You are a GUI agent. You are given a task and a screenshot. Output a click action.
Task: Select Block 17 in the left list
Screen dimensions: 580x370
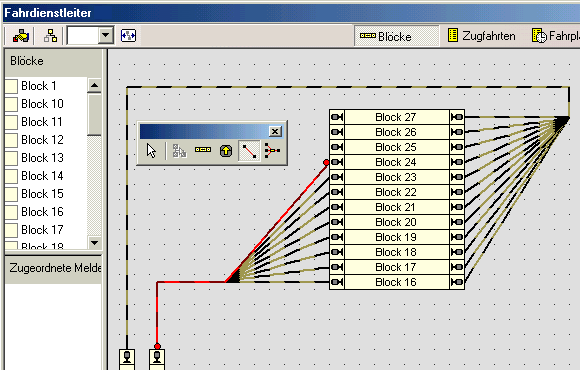click(x=42, y=230)
